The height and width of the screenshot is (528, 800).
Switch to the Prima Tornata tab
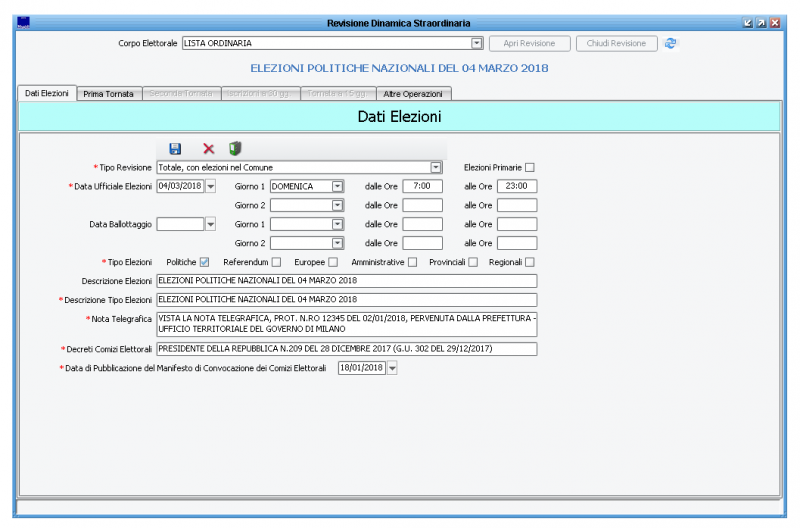107,93
